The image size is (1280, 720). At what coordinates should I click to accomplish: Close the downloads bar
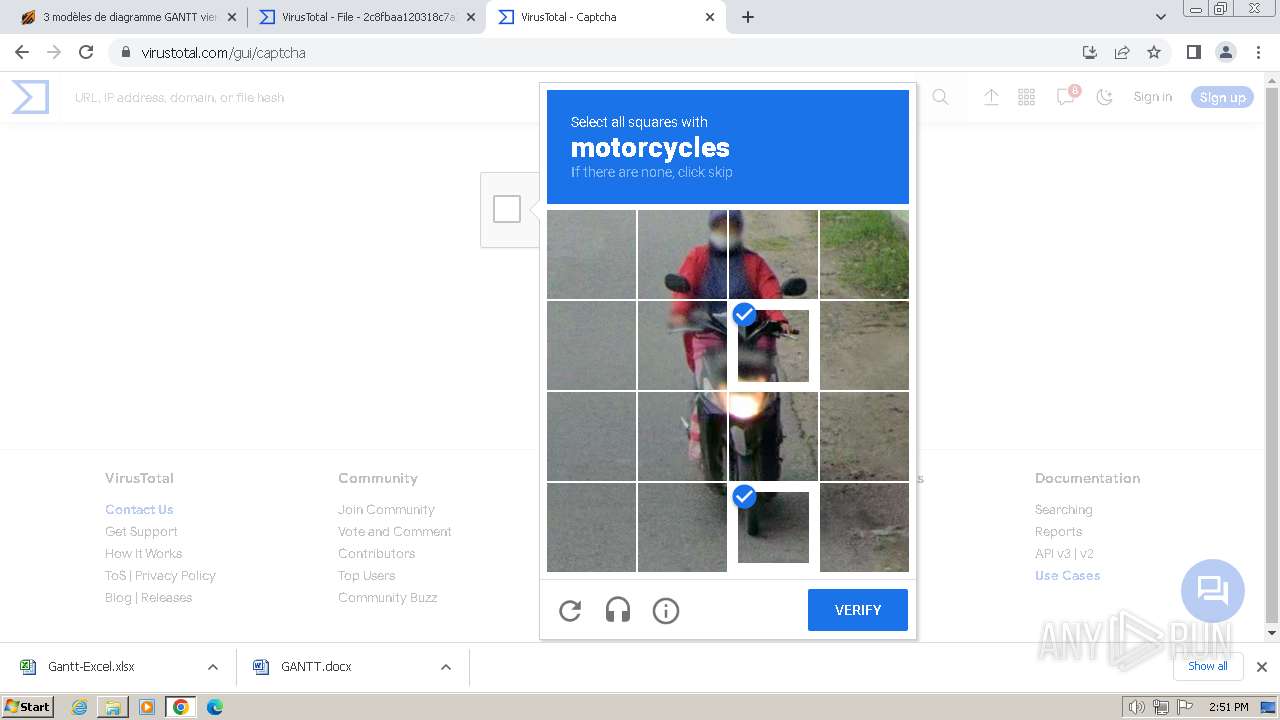click(1262, 667)
